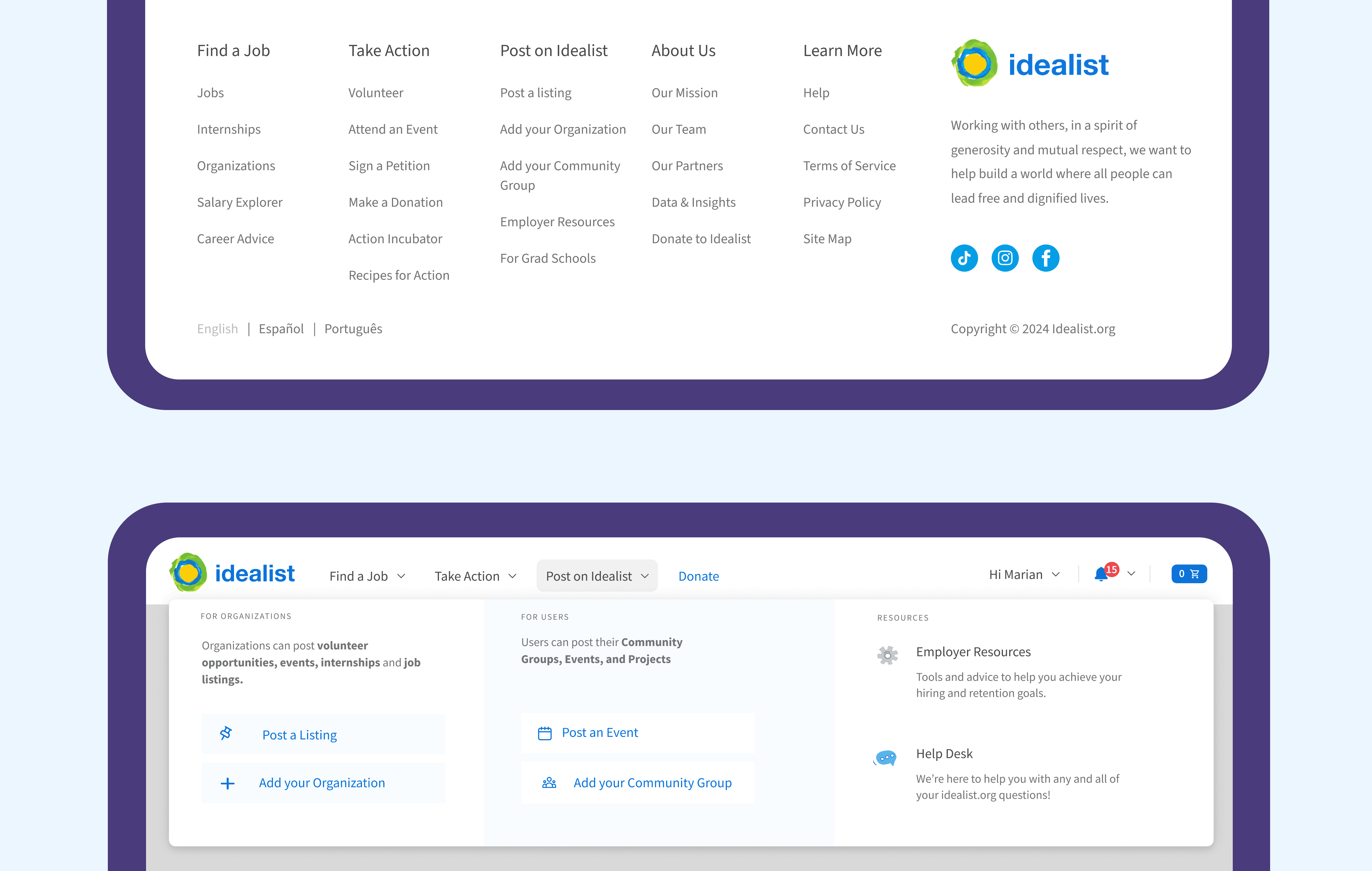Click the Employer Resources gear icon
This screenshot has width=1372, height=871.
[x=887, y=655]
